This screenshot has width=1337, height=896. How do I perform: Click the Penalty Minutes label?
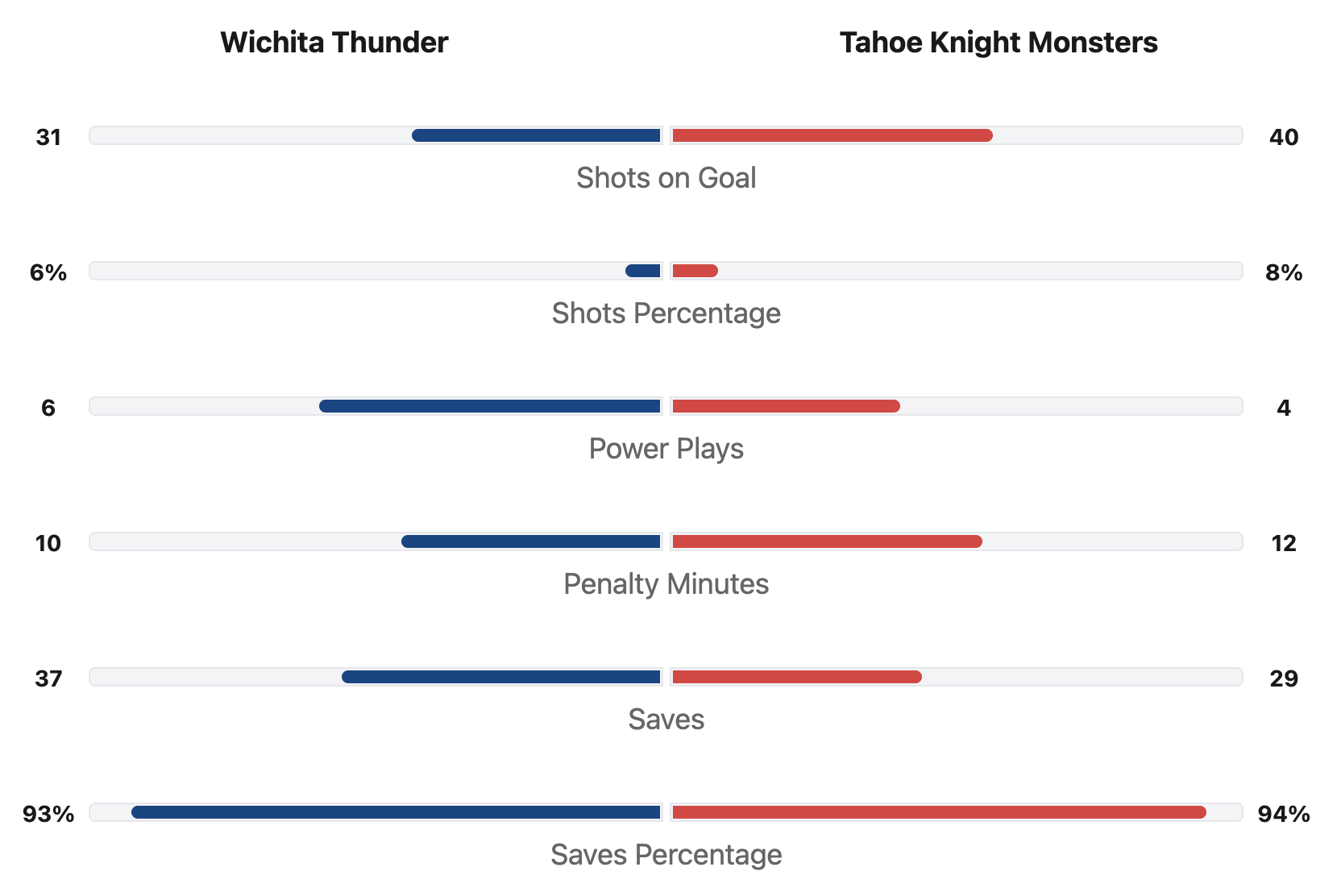(666, 584)
